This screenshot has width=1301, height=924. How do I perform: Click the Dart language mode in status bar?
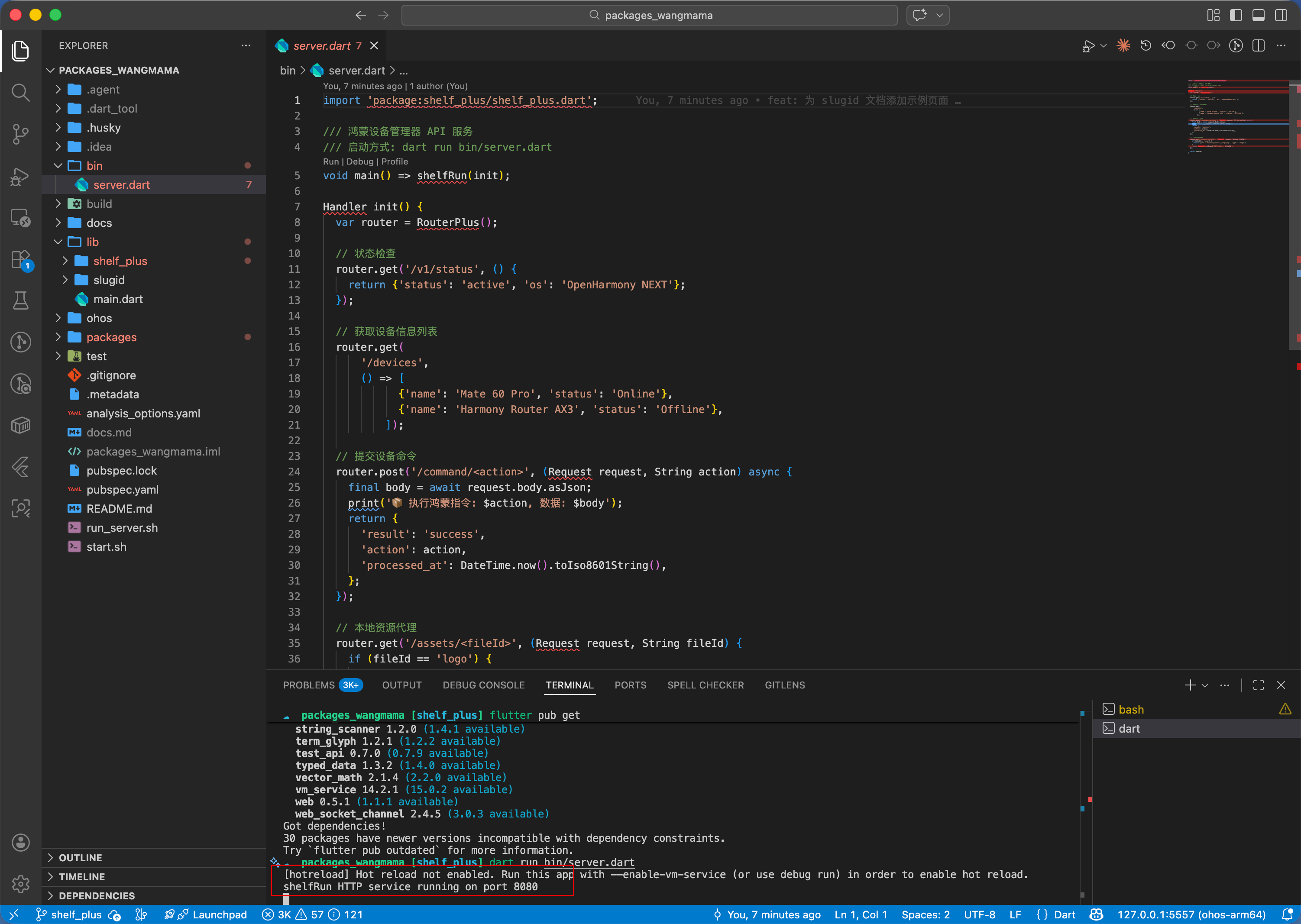click(1064, 914)
